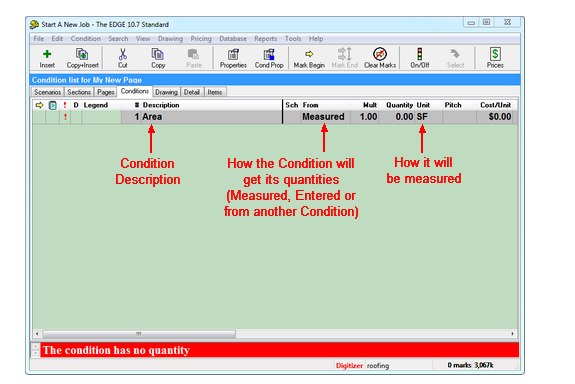This screenshot has height=384, width=575.
Task: Open the Condition menu
Action: pos(85,39)
